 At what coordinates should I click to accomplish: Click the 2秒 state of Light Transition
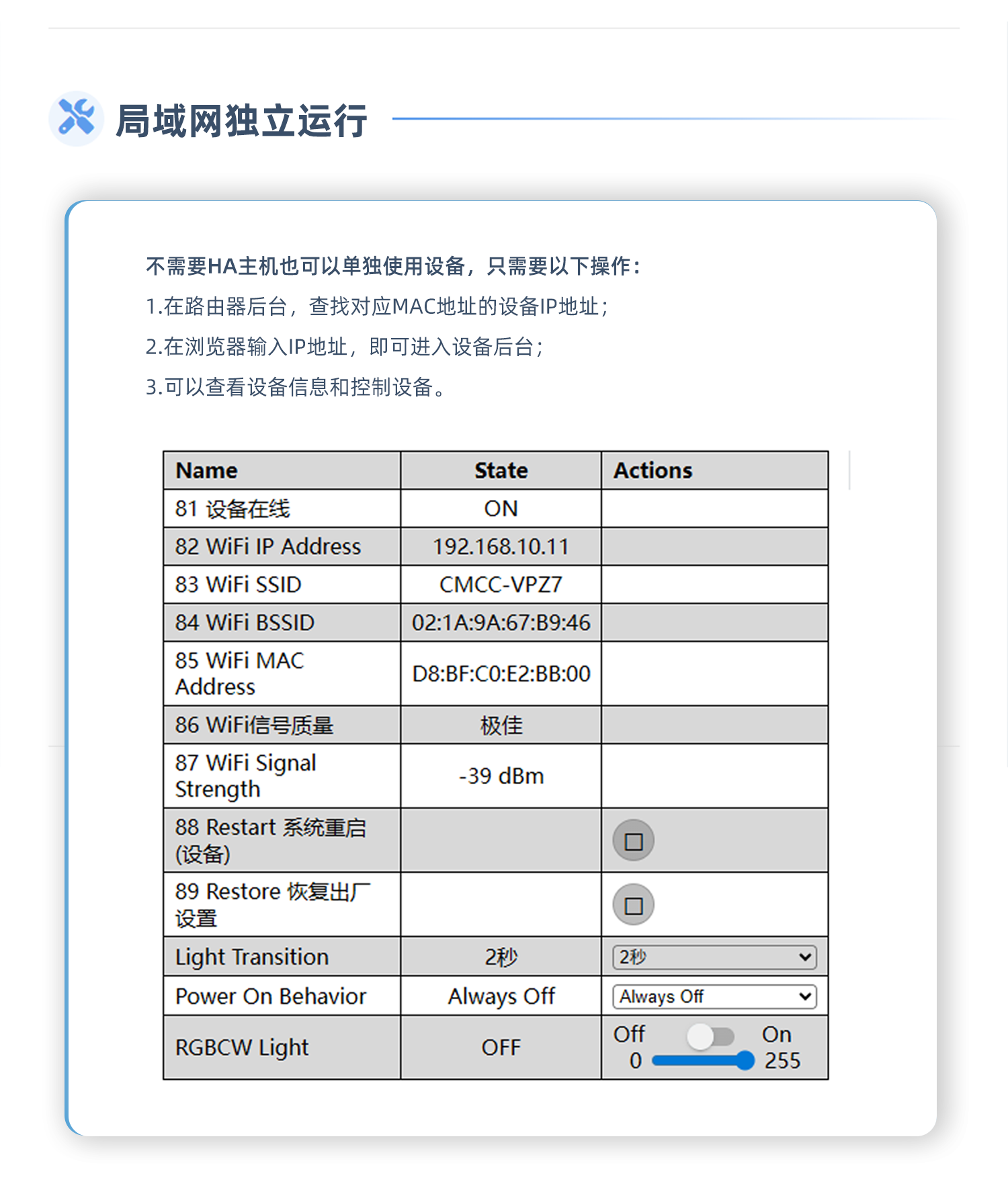(x=501, y=957)
